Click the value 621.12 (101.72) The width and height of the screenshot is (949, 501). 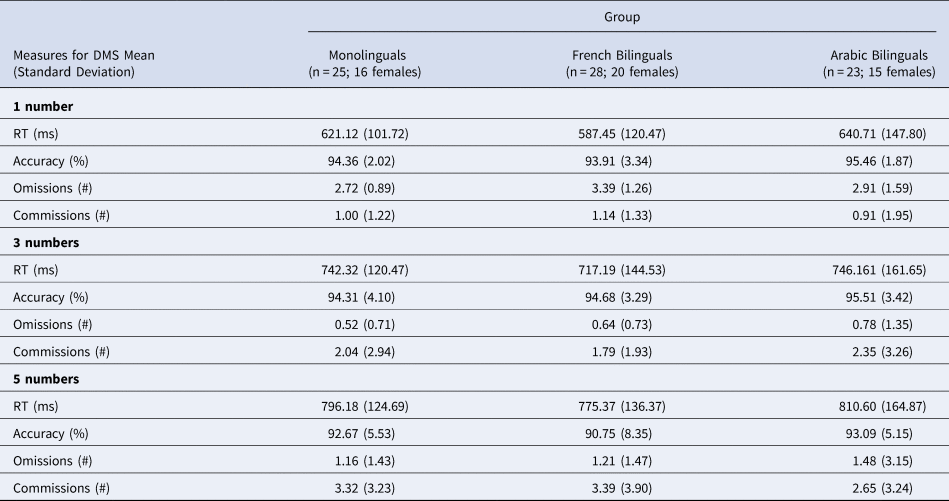tap(366, 132)
